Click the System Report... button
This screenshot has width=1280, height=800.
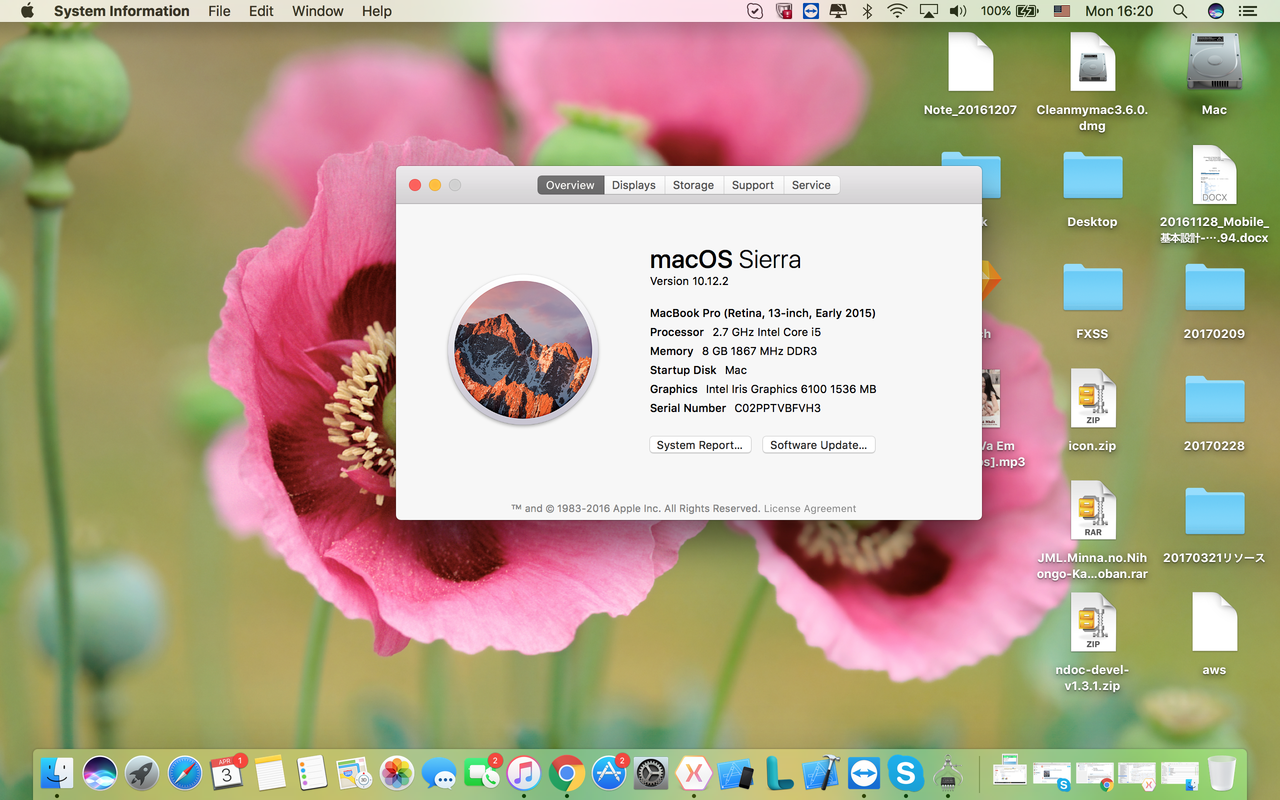[700, 445]
